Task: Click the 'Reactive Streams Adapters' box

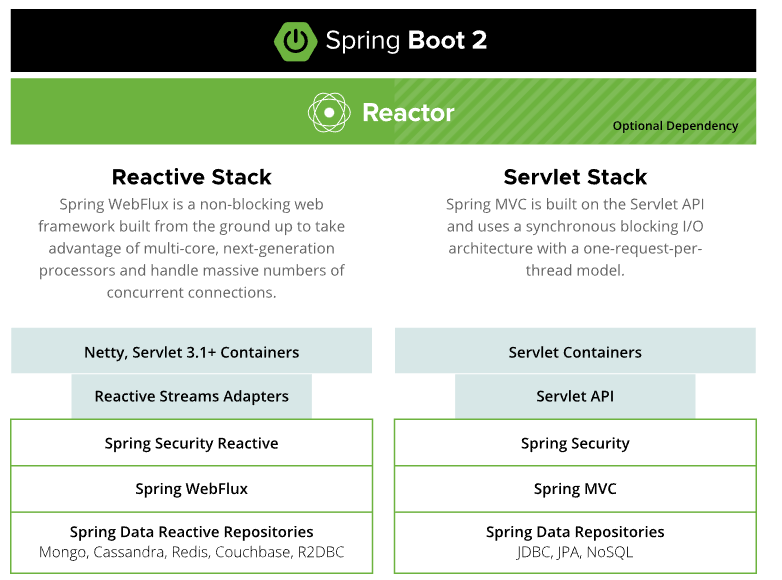Action: (192, 396)
